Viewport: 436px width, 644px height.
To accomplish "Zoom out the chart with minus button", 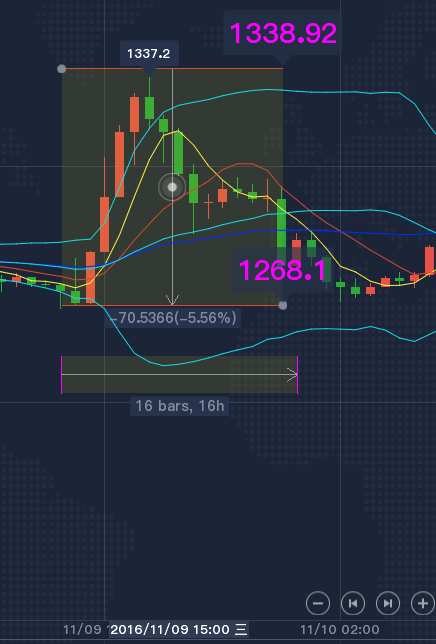I will 318,603.
